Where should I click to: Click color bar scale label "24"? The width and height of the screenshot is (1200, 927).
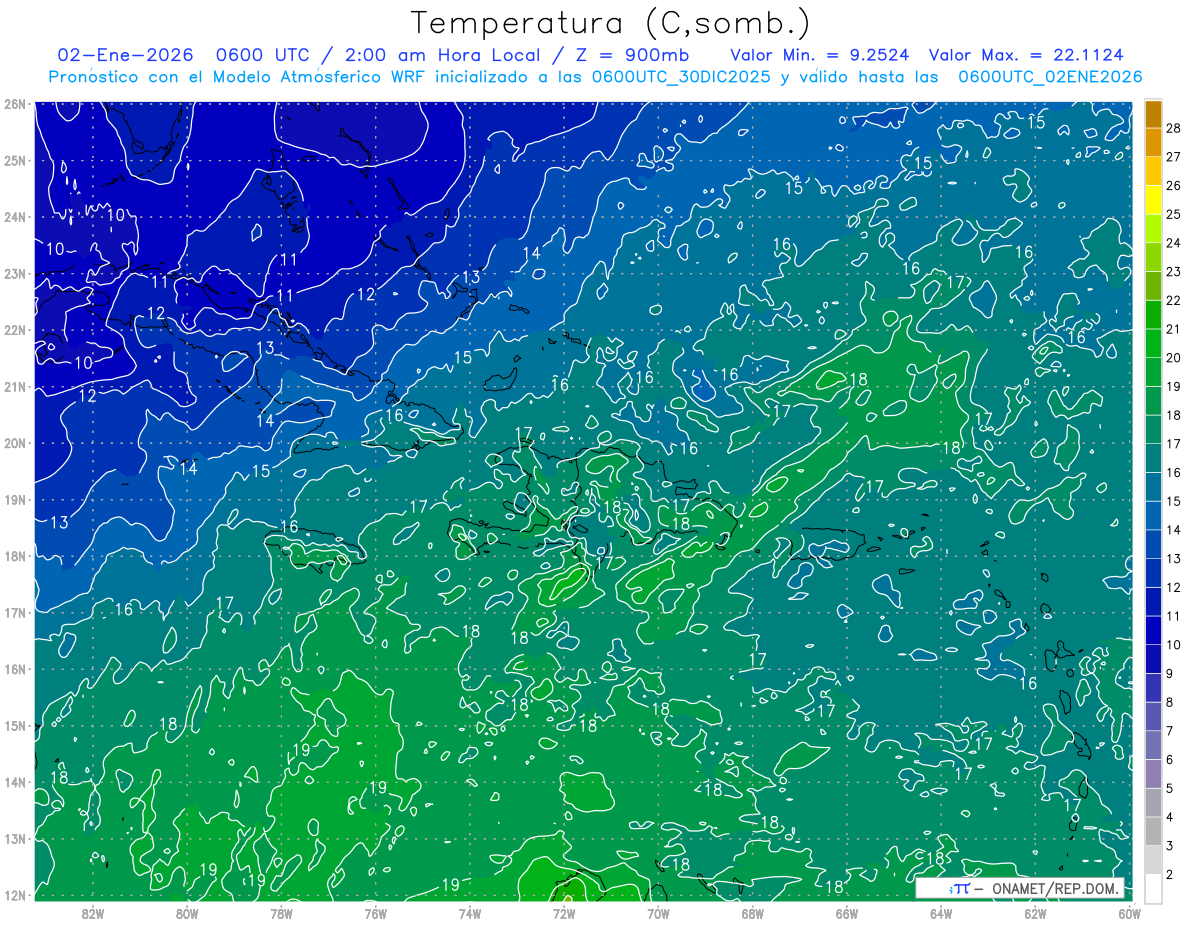click(x=1173, y=243)
